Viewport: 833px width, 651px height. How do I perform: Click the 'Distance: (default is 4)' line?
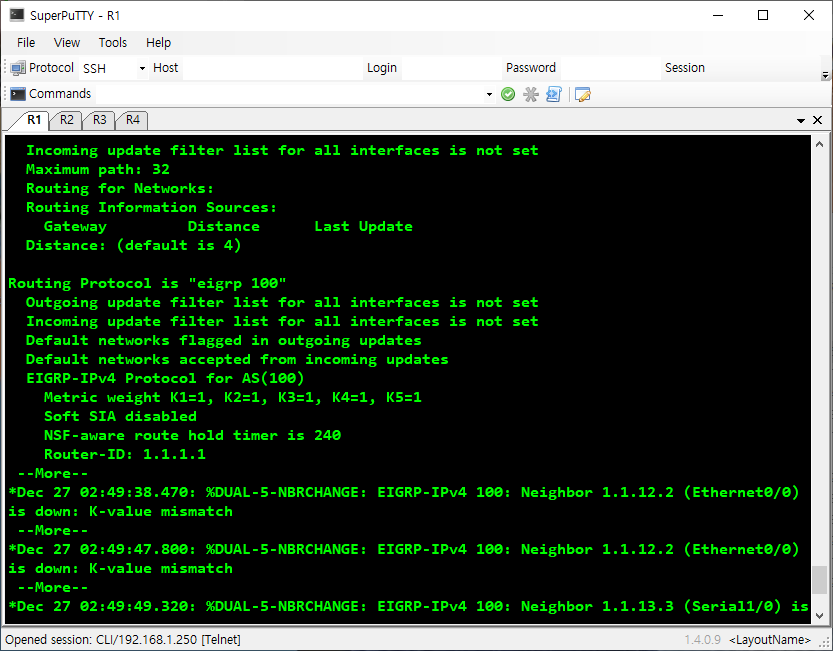coord(133,246)
